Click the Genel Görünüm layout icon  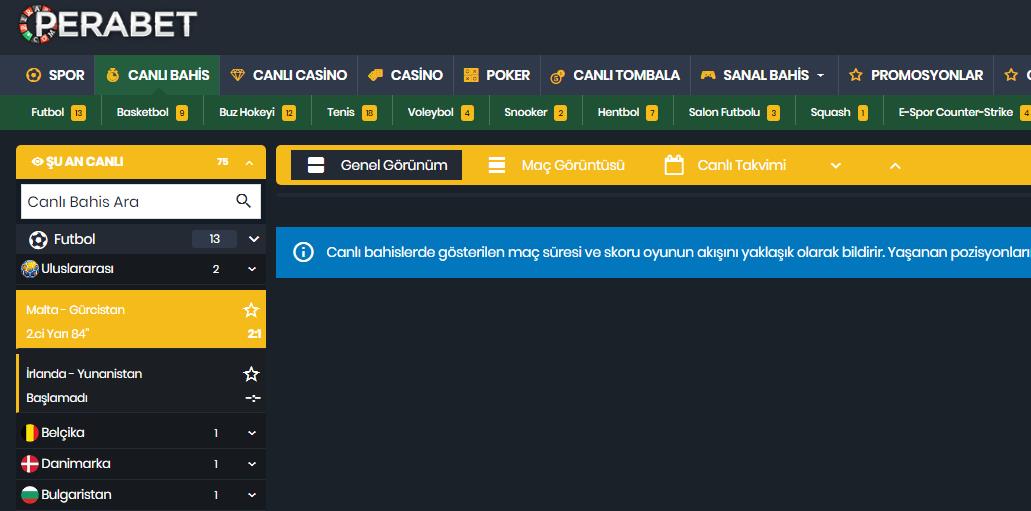pyautogui.click(x=316, y=165)
